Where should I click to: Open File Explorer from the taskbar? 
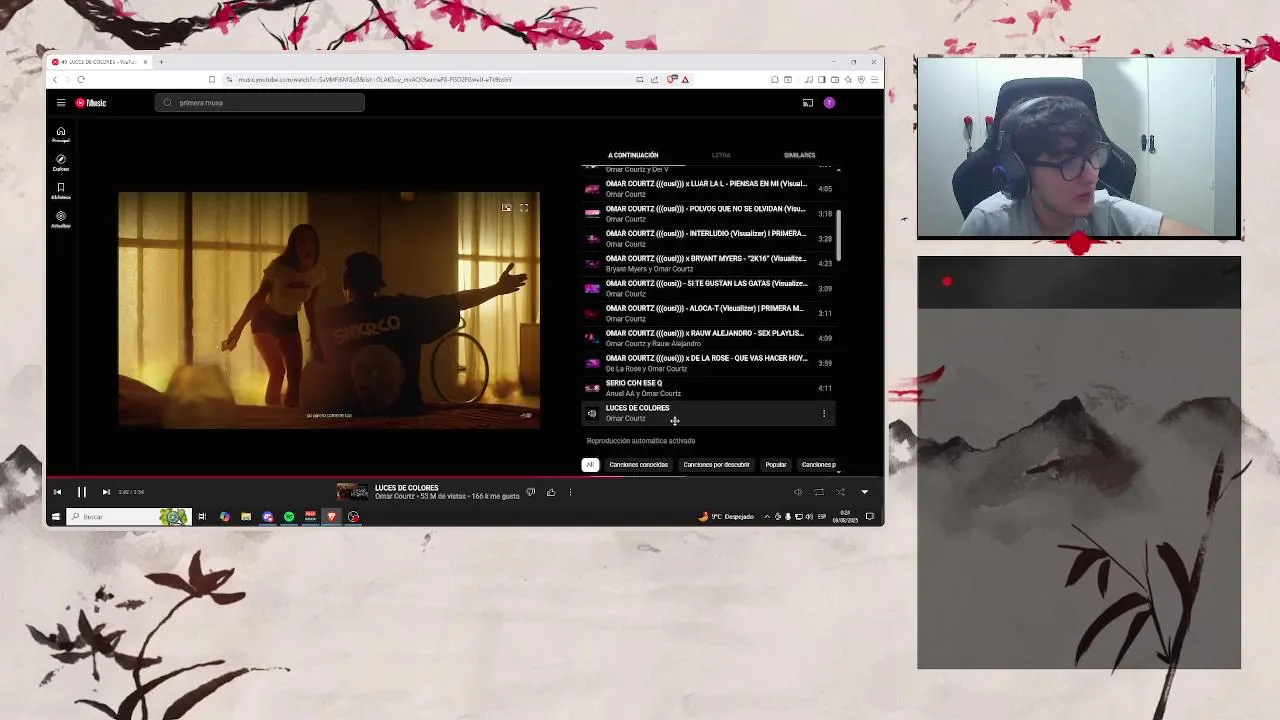(246, 517)
